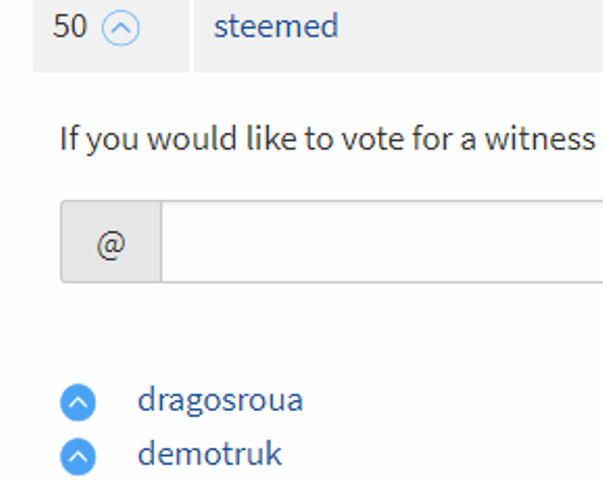Remove vote for dragosroua using its arrow icon

[x=78, y=403]
